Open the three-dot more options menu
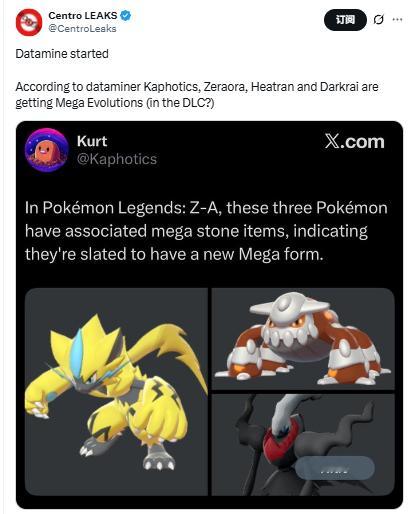 pos(397,19)
